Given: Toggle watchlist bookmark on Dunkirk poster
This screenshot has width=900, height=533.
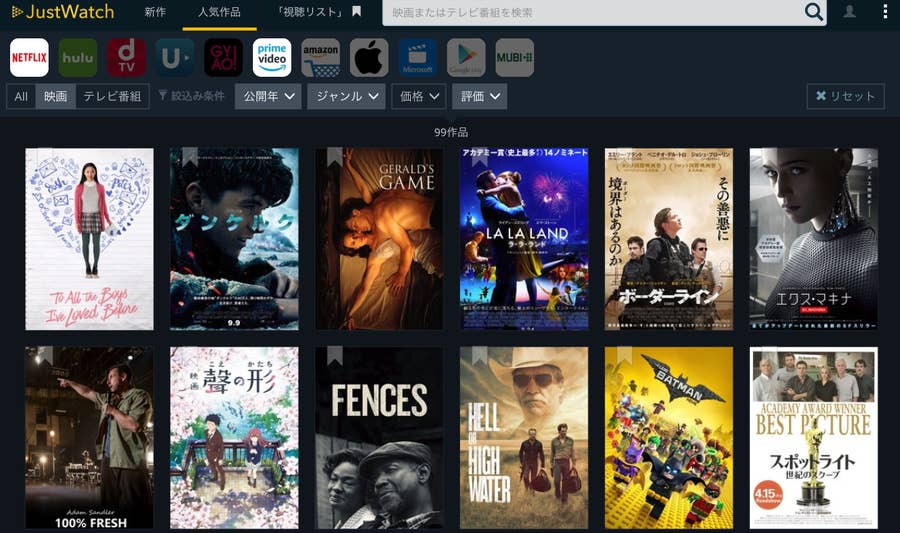Looking at the screenshot, I should point(189,157).
